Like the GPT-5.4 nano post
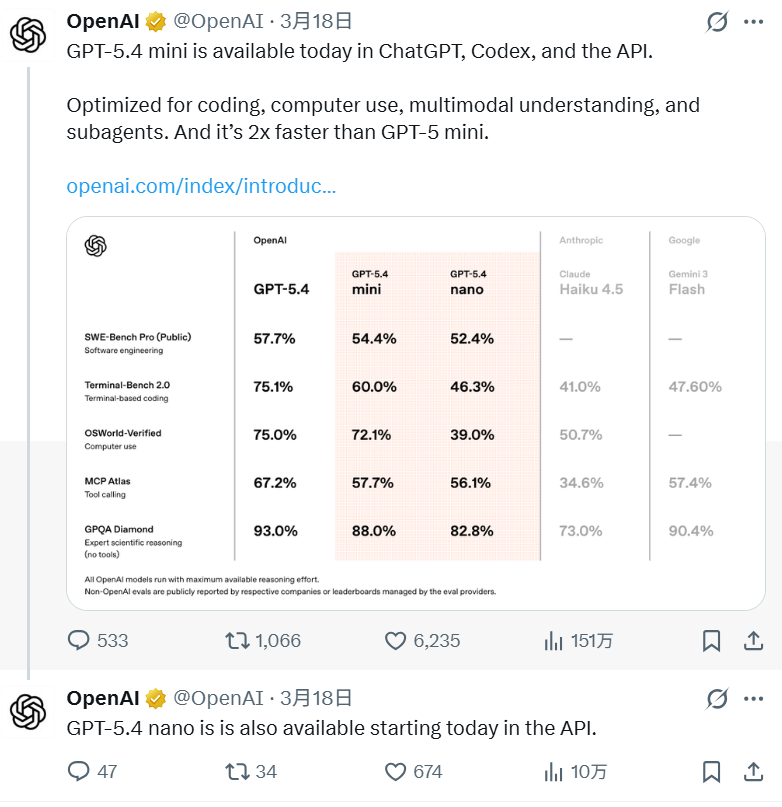The width and height of the screenshot is (782, 807). (396, 771)
